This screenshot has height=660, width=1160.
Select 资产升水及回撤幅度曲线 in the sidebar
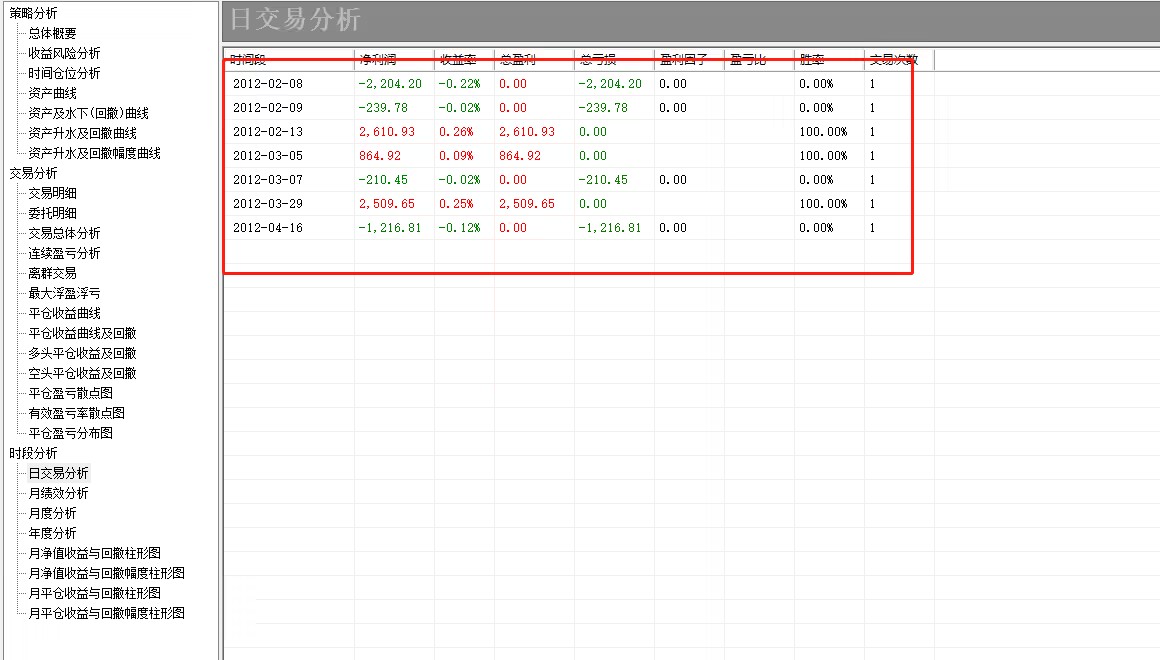point(94,153)
